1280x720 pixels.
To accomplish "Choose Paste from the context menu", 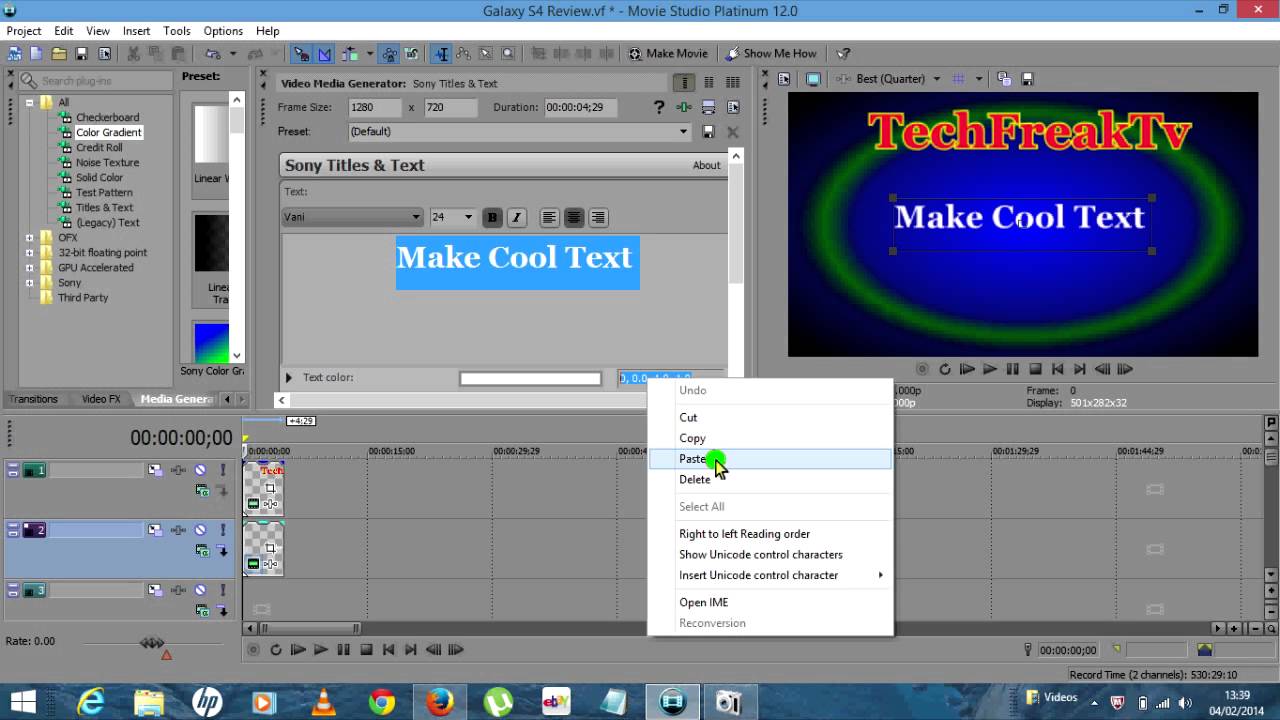I will [x=770, y=459].
